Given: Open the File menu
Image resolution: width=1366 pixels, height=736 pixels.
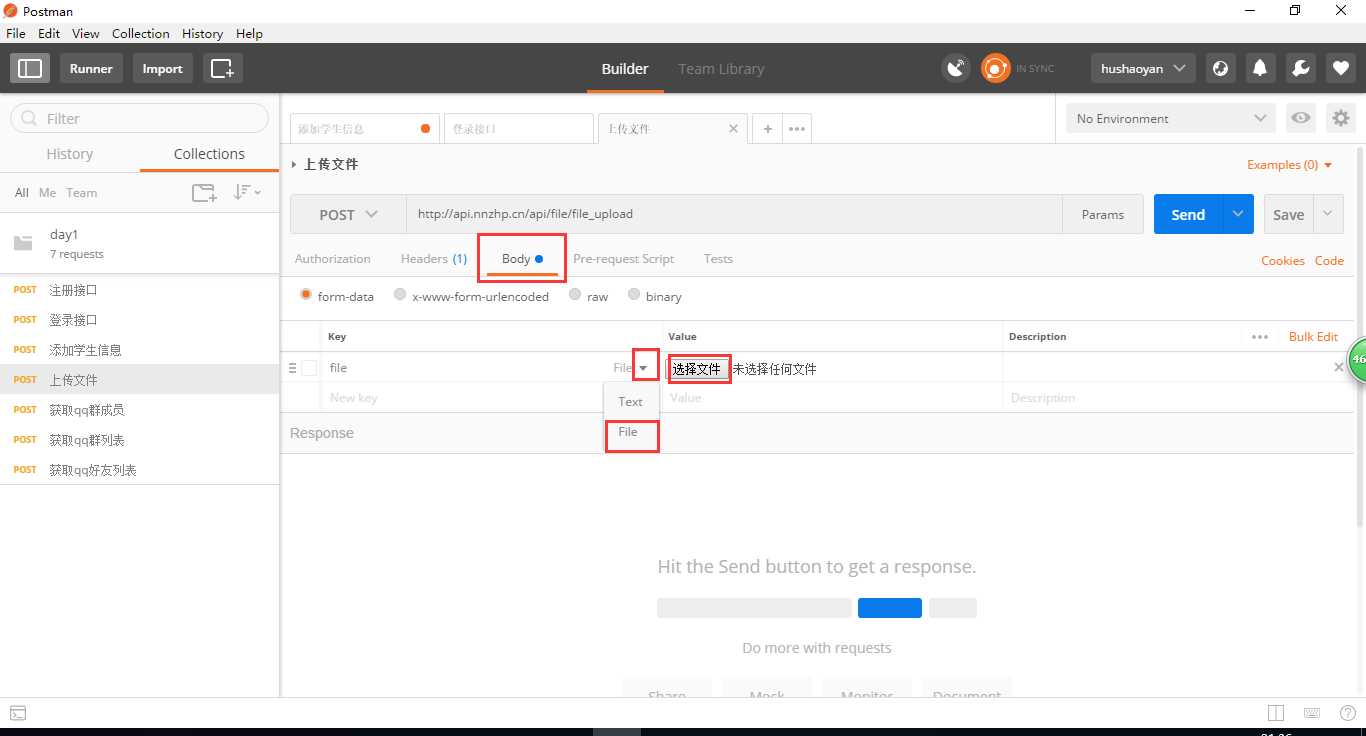Looking at the screenshot, I should coord(16,33).
